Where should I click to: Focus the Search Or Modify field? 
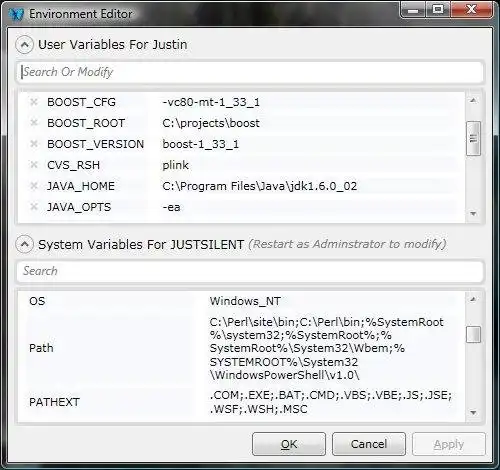coord(250,72)
